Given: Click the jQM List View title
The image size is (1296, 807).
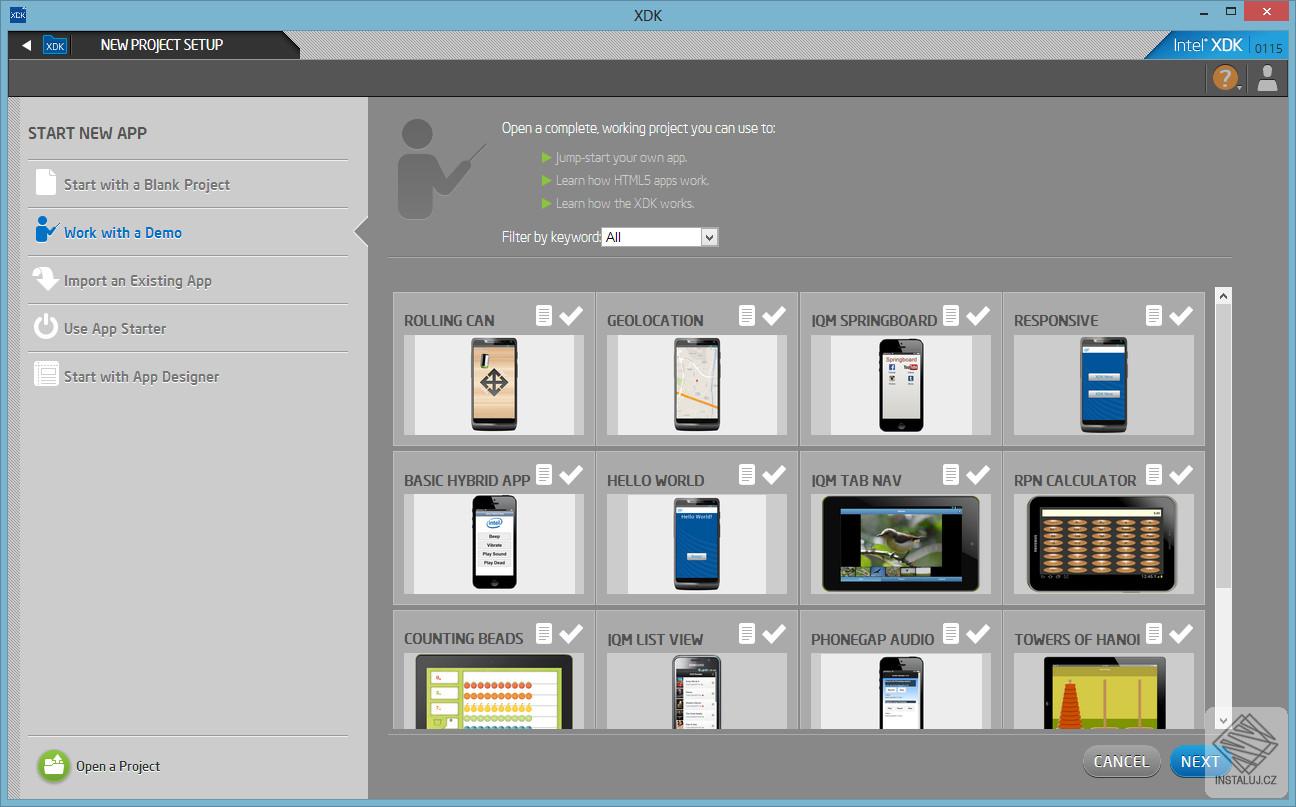Looking at the screenshot, I should pyautogui.click(x=655, y=639).
